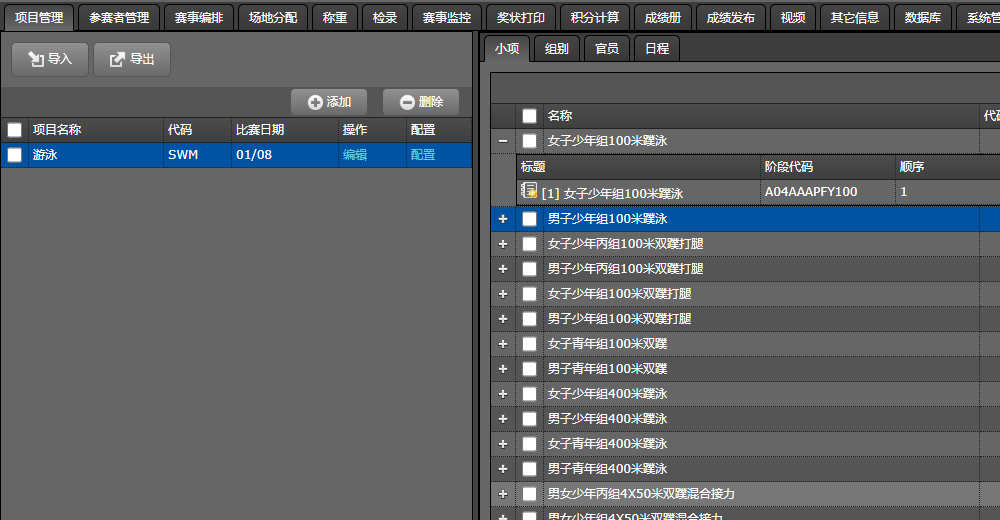Screen dimensions: 1000x520
Task: Sort by the 比赛日期 column header
Action: coord(259,130)
